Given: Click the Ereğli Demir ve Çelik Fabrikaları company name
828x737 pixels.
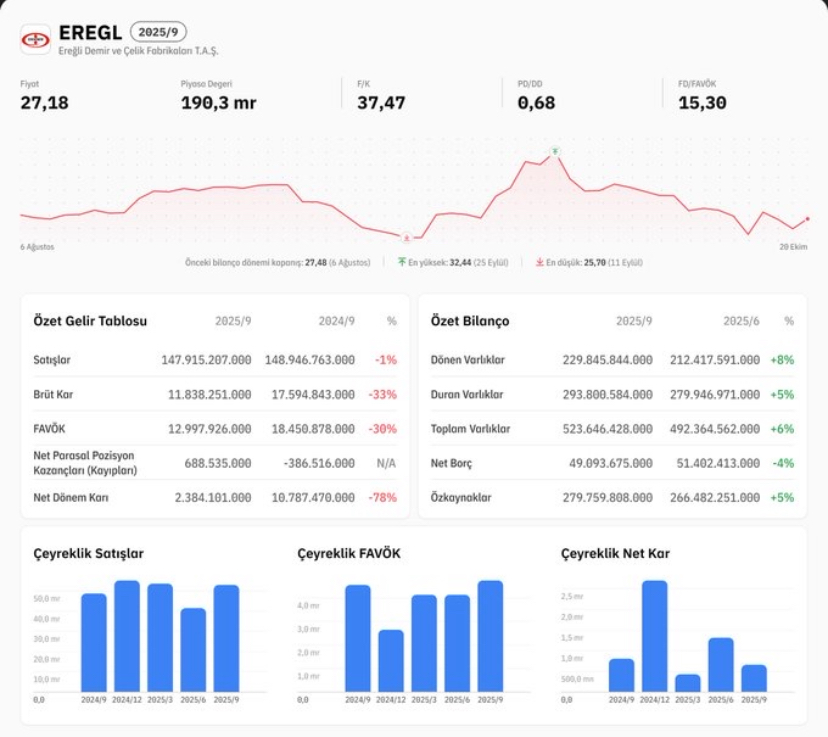Looking at the screenshot, I should 138,51.
